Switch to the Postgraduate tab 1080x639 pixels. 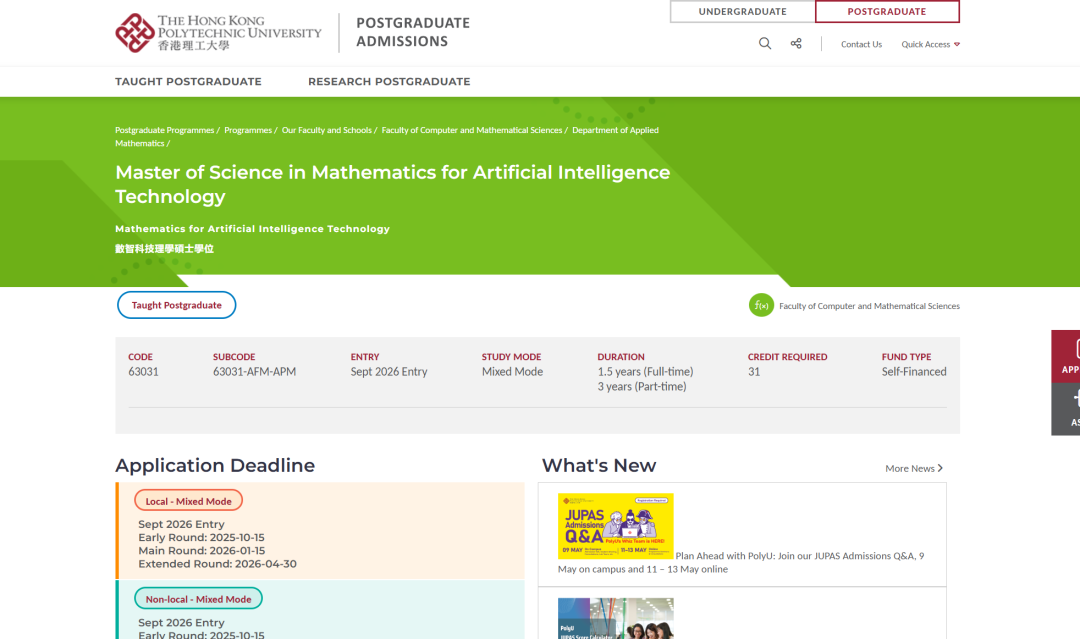coord(887,12)
